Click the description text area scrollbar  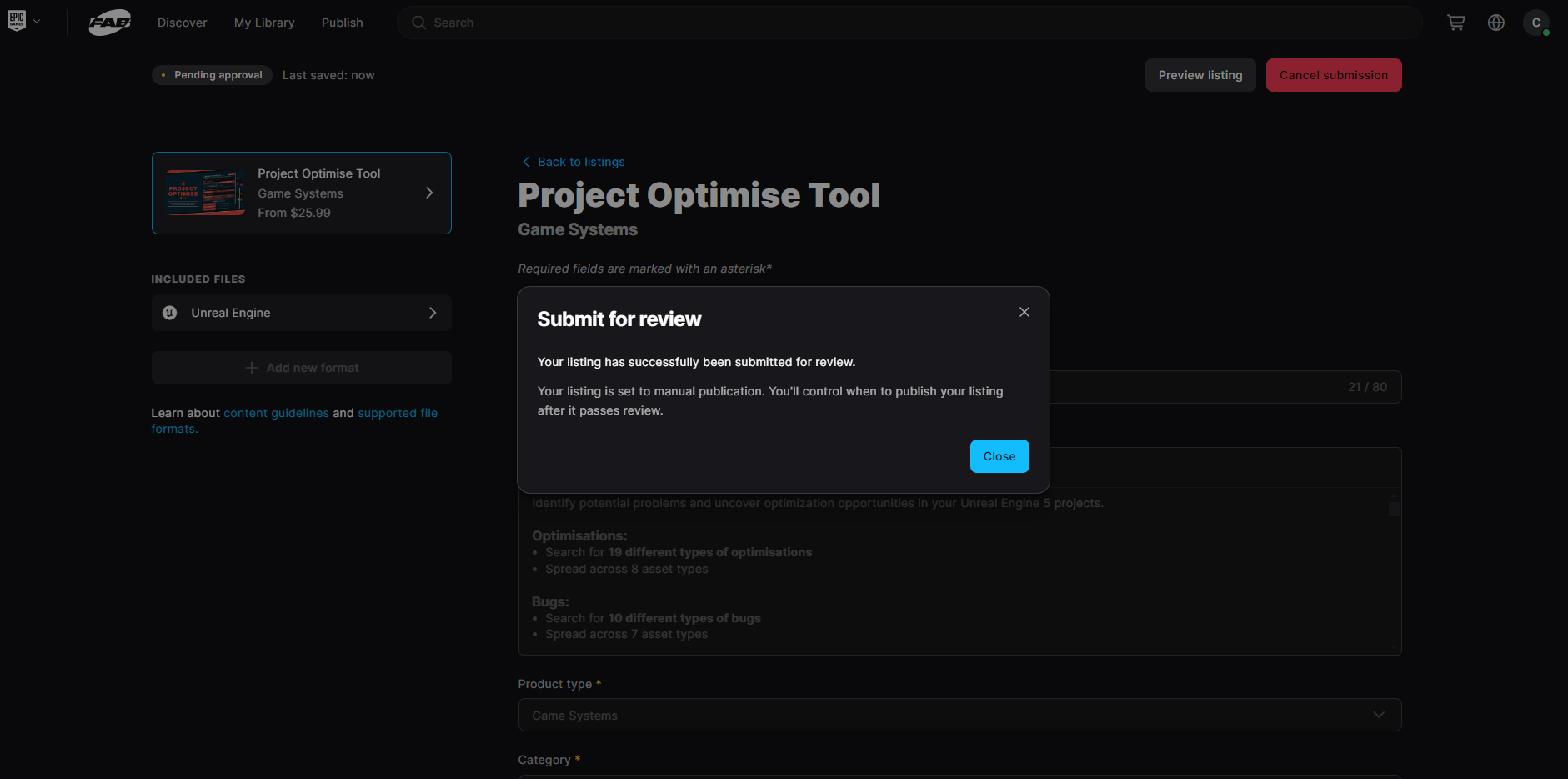tap(1394, 507)
